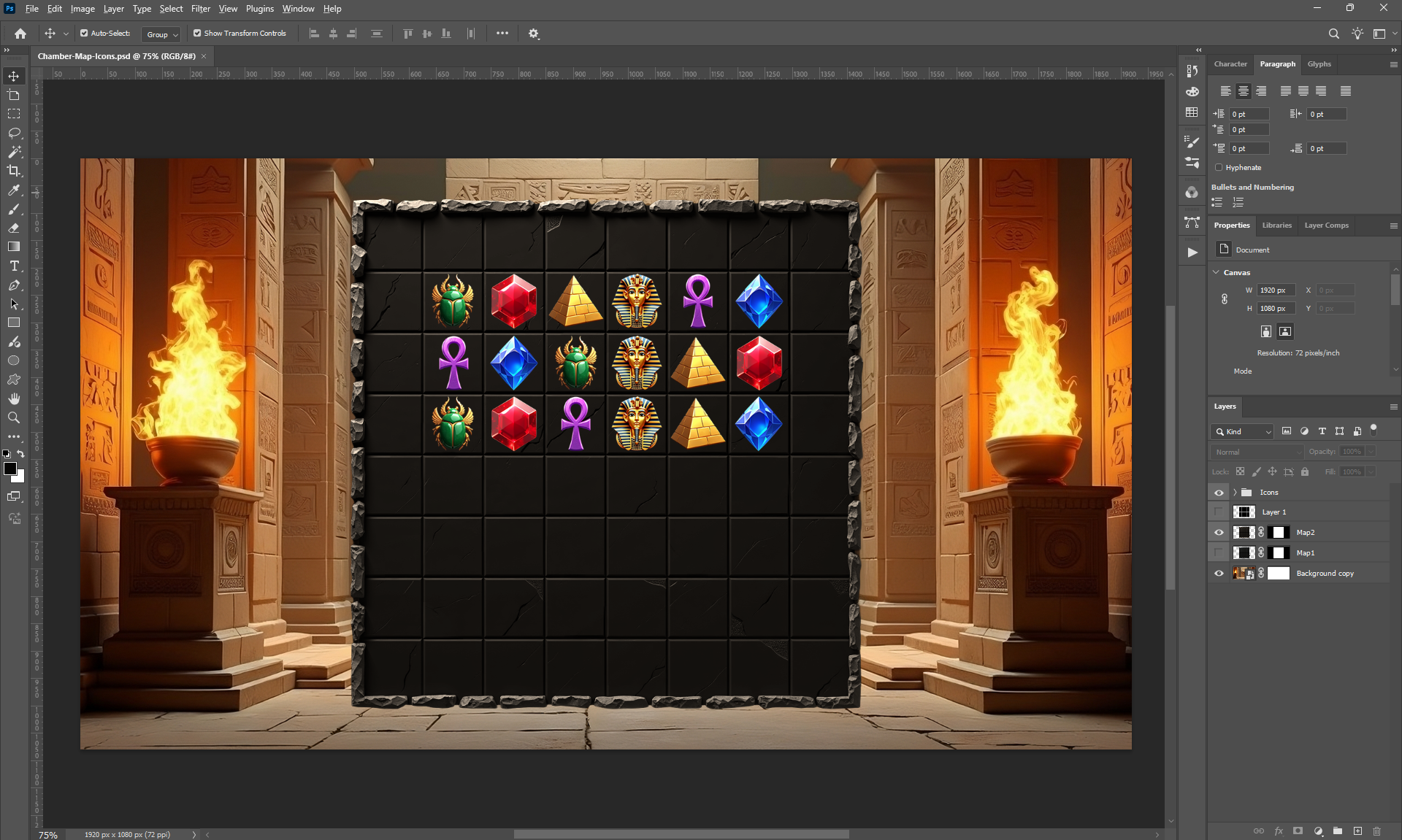1402x840 pixels.
Task: Select the Hand tool
Action: [x=14, y=398]
